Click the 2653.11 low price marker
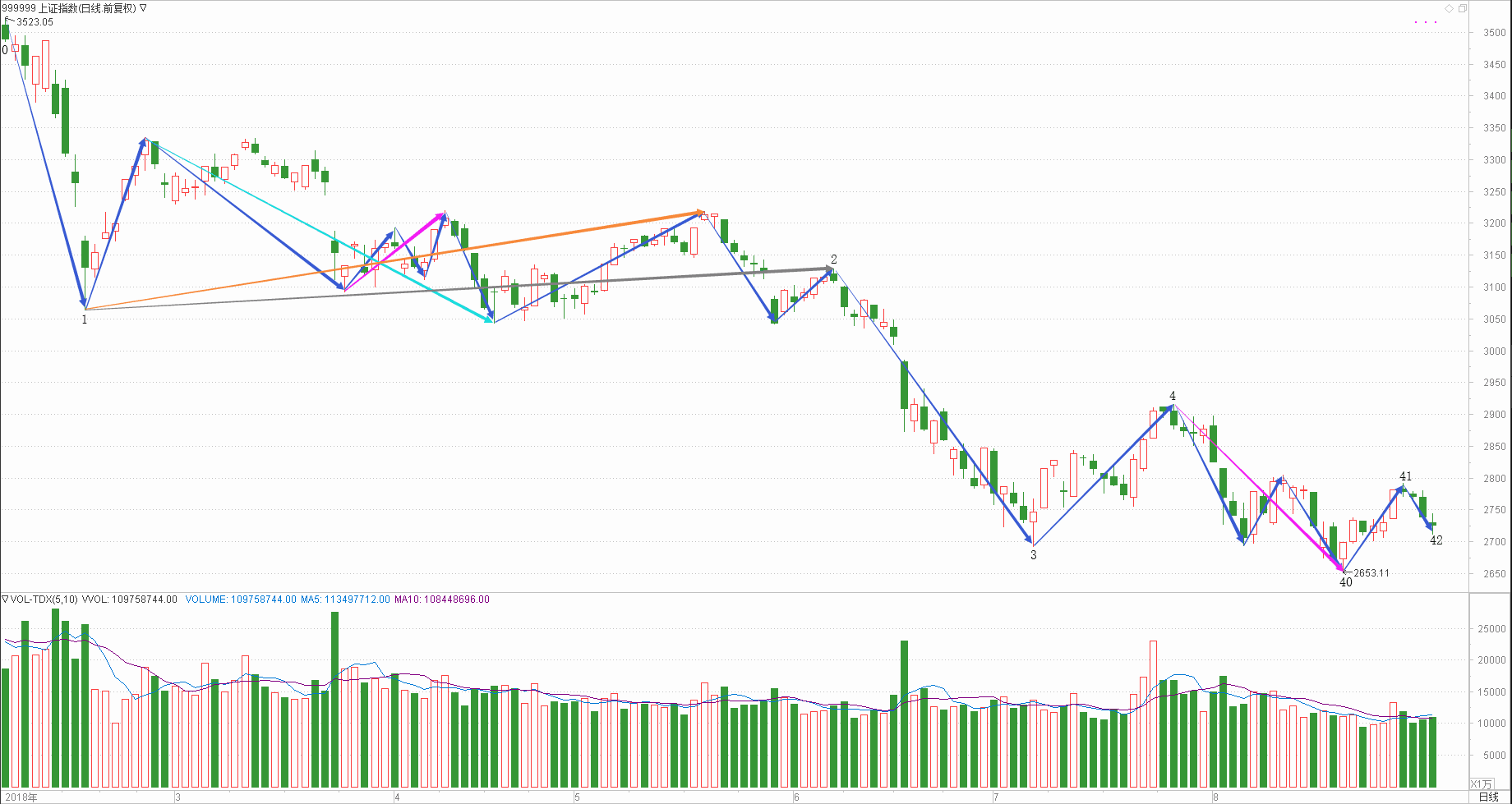The image size is (1512, 804). [1371, 573]
